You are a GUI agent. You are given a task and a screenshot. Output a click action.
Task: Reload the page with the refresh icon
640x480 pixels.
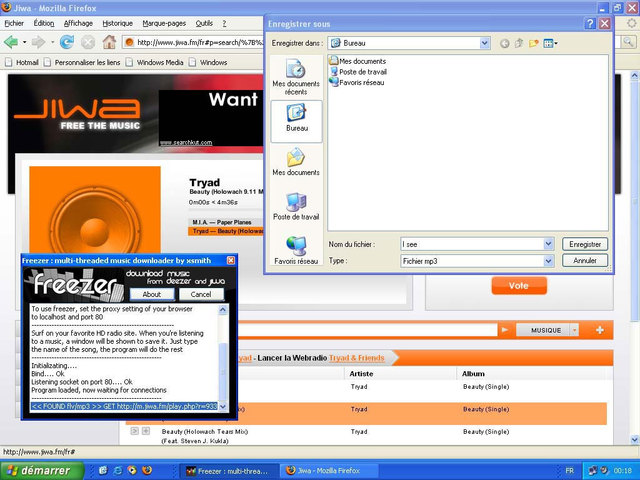[67, 42]
